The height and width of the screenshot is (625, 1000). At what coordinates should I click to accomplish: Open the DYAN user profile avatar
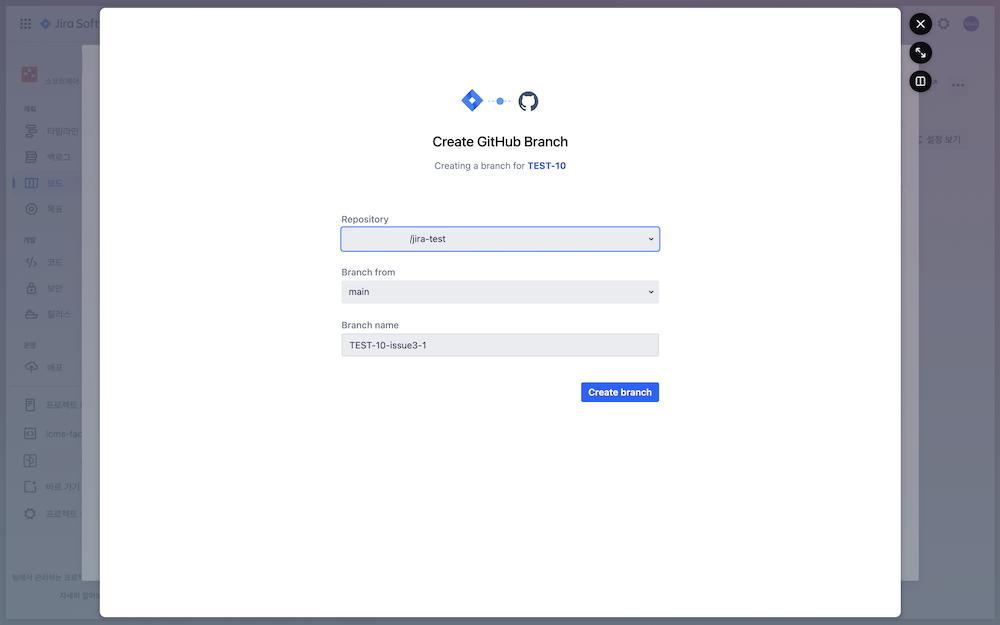[971, 24]
